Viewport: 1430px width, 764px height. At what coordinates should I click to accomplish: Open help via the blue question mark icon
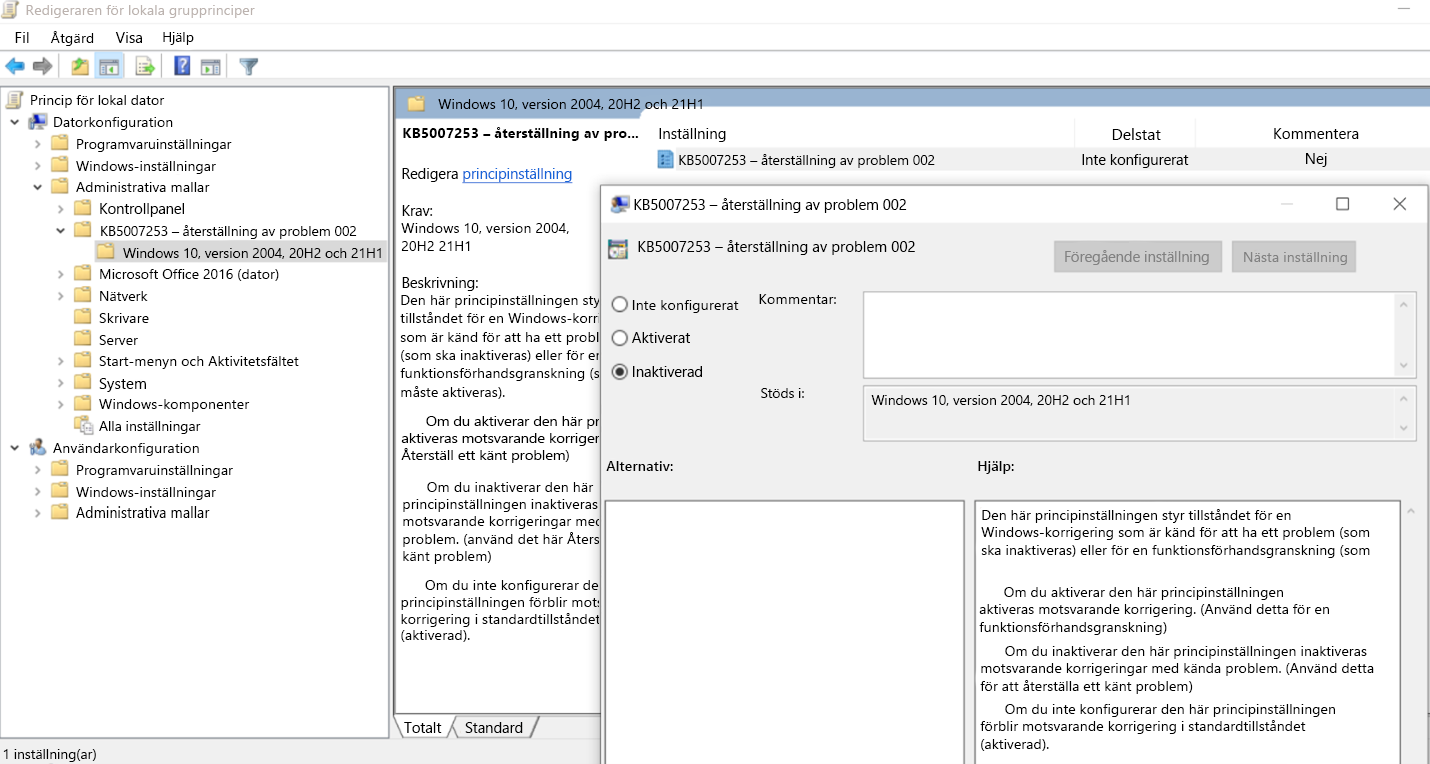tap(182, 67)
